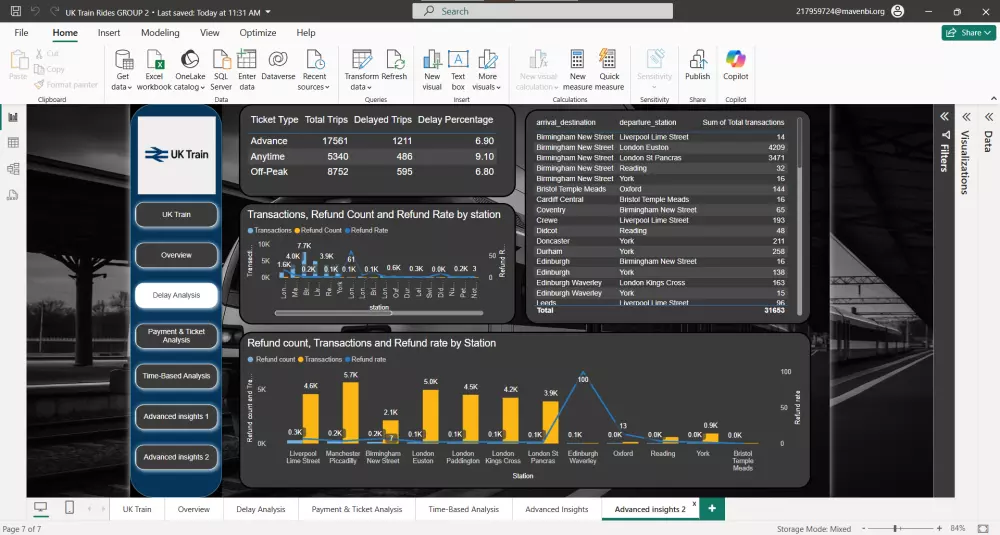The image size is (1000, 535).
Task: Open the Modeling ribbon tab
Action: [x=160, y=33]
